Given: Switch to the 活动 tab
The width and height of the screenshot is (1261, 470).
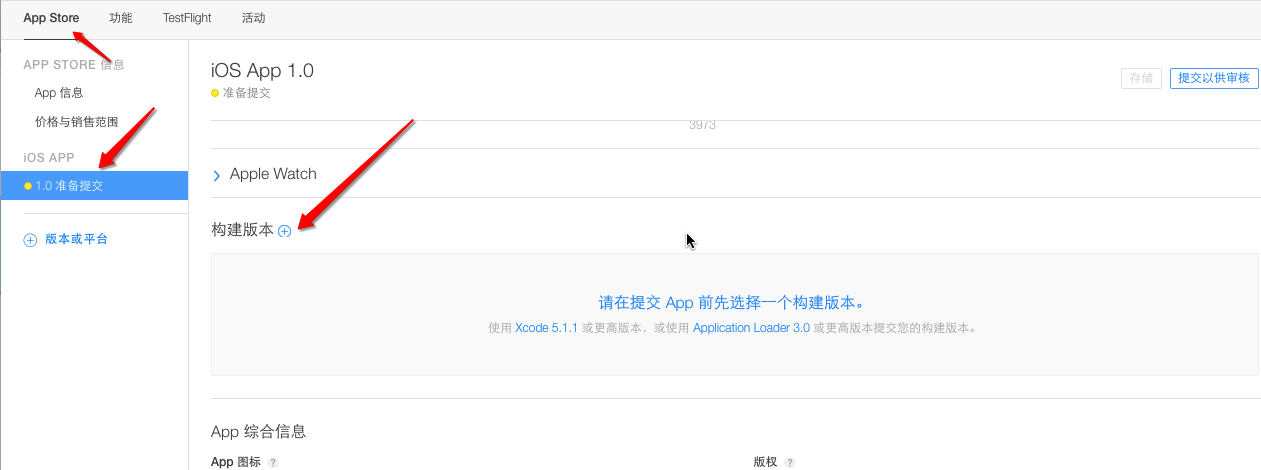Looking at the screenshot, I should click(254, 18).
